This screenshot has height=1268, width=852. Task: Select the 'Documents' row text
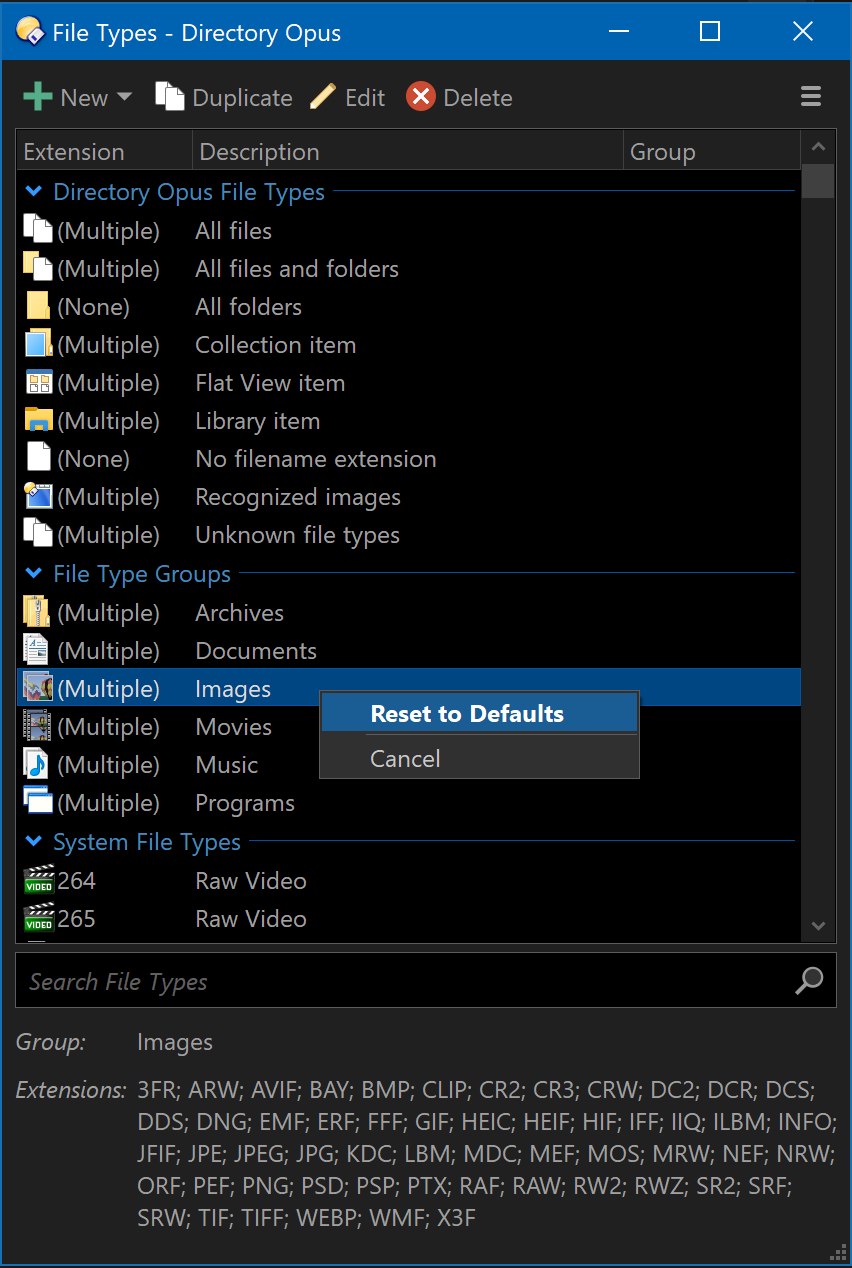pos(256,650)
